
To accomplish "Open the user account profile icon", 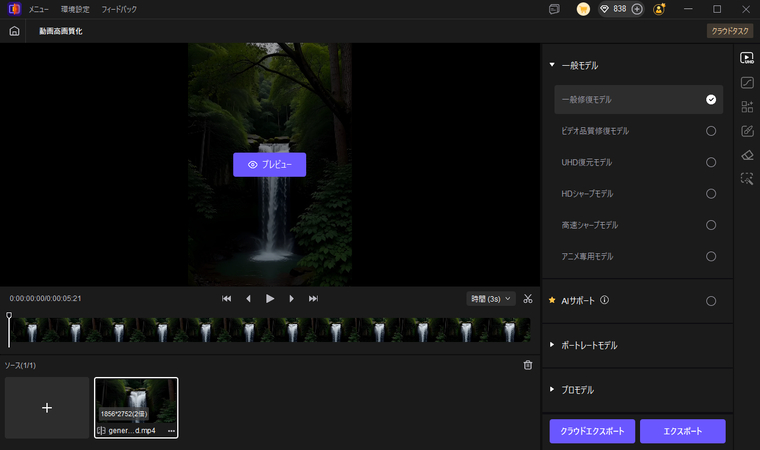I will 660,9.
